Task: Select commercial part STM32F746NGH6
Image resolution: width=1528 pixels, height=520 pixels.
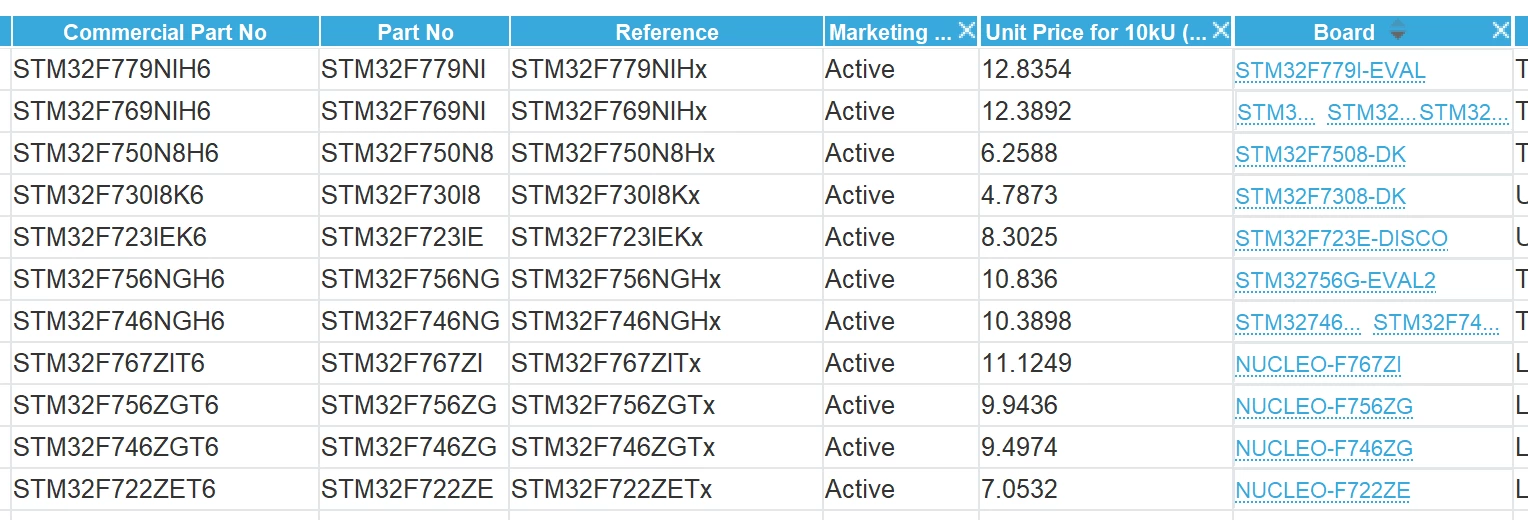Action: 119,322
